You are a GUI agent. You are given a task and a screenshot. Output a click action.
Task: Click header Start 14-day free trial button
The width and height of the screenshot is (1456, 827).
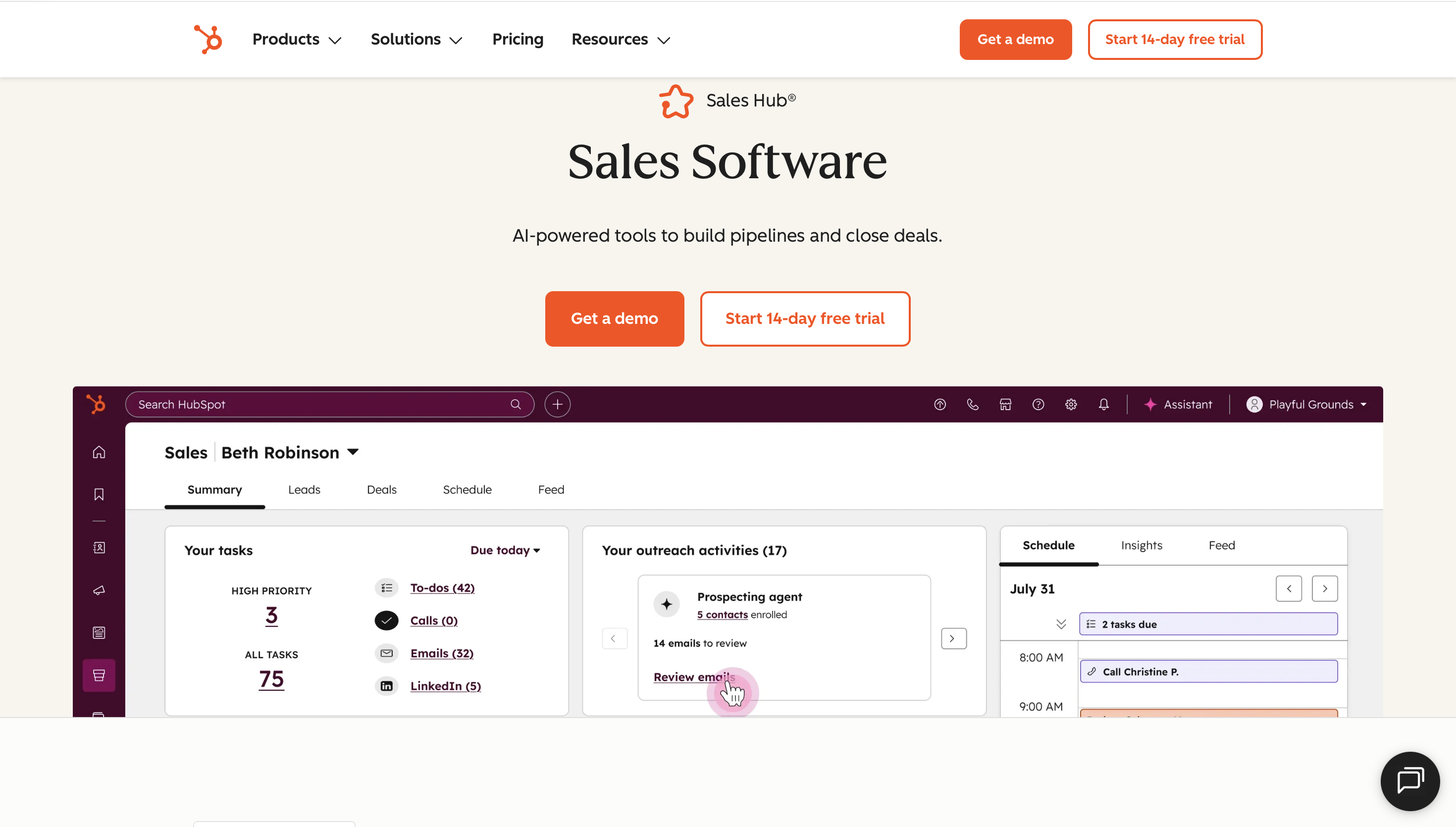pos(1174,39)
